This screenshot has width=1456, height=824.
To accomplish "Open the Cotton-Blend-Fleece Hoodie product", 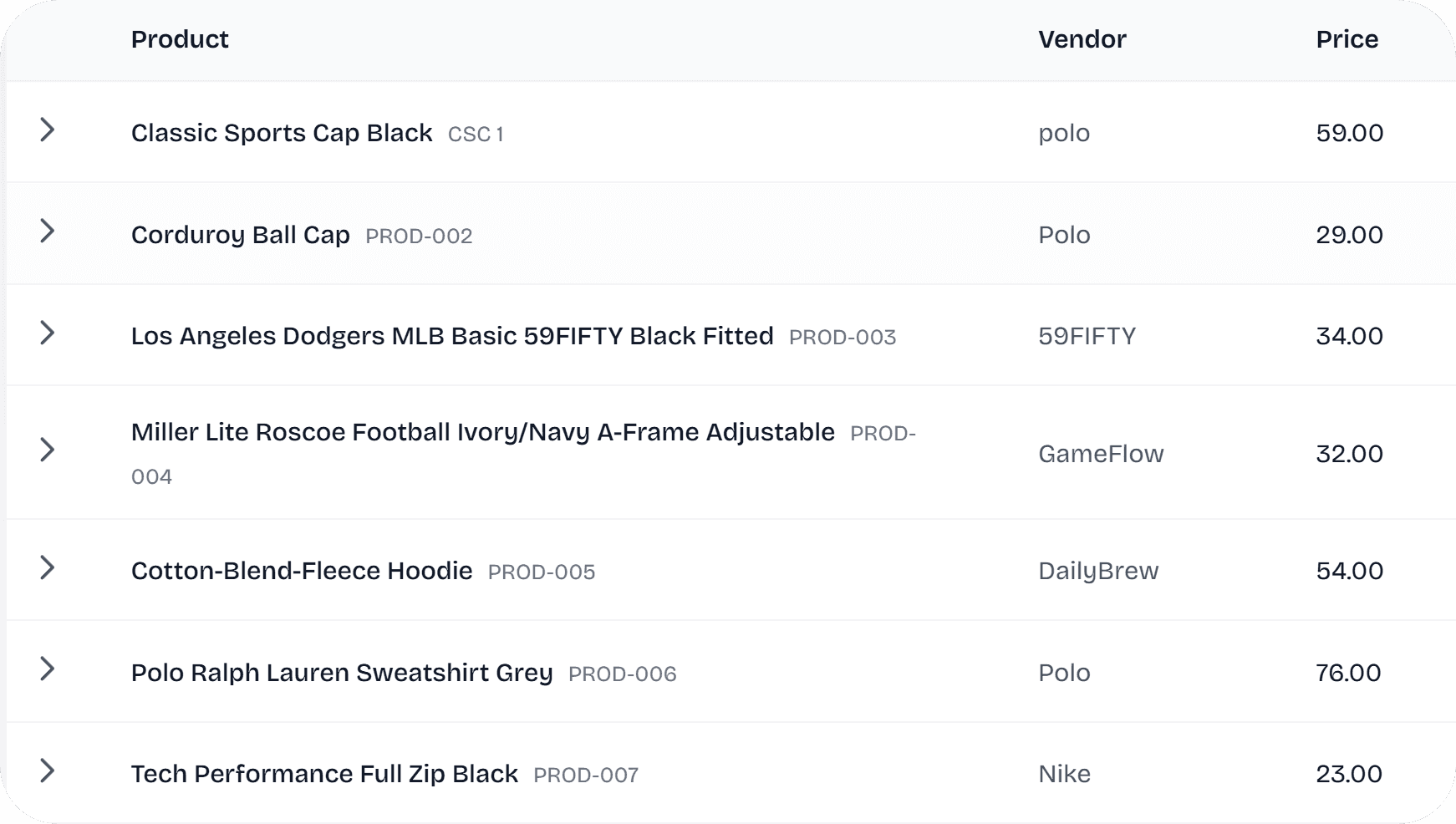I will click(302, 571).
